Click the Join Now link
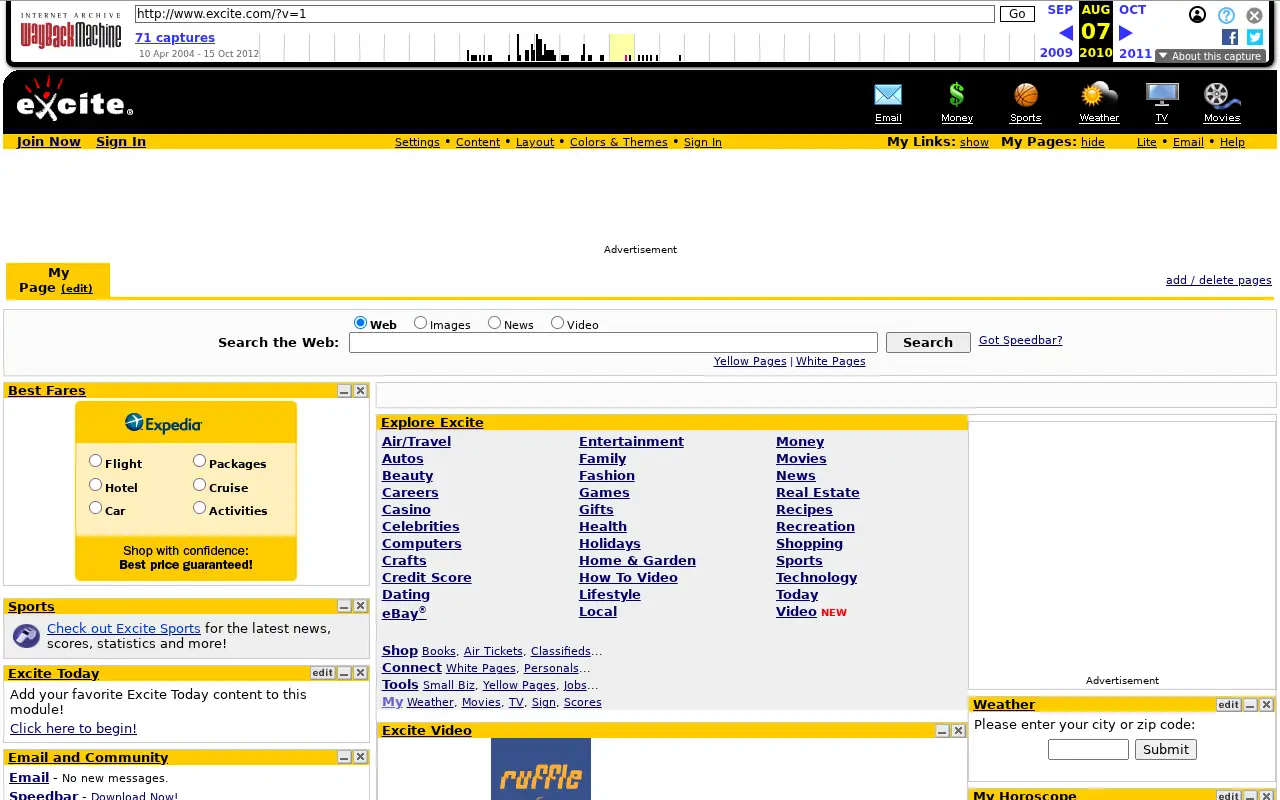The image size is (1280, 800). 49,141
